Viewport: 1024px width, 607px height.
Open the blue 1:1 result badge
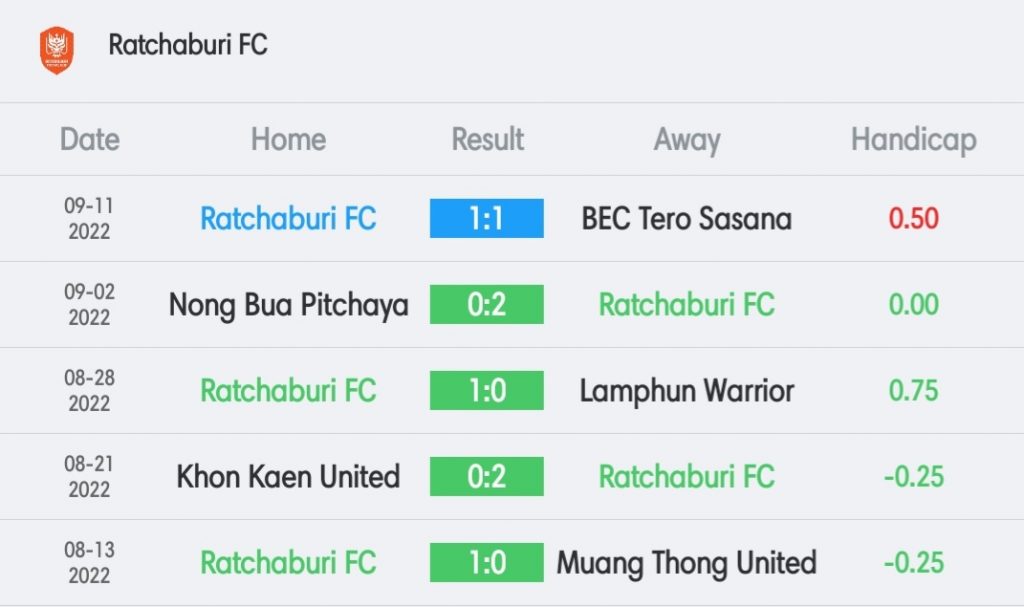point(487,218)
